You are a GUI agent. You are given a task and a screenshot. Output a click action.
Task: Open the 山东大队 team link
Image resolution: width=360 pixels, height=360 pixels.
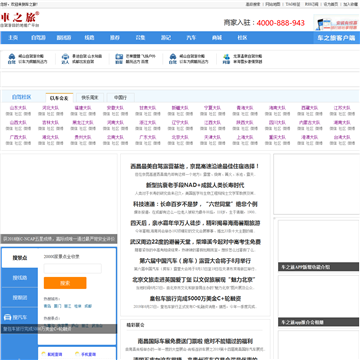[18, 108]
